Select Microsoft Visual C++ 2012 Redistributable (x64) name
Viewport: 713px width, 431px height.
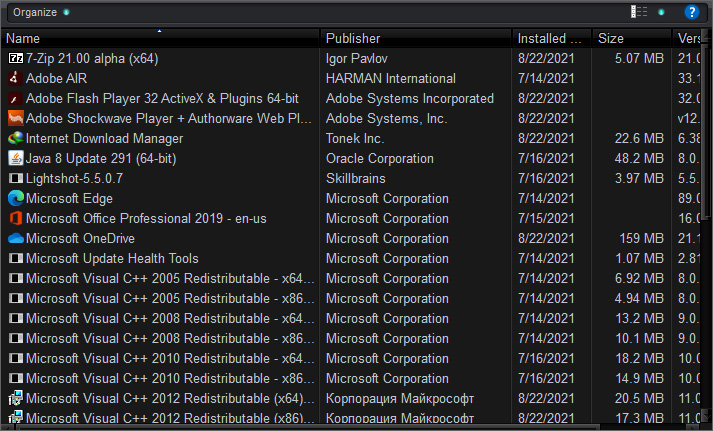[x=170, y=398]
